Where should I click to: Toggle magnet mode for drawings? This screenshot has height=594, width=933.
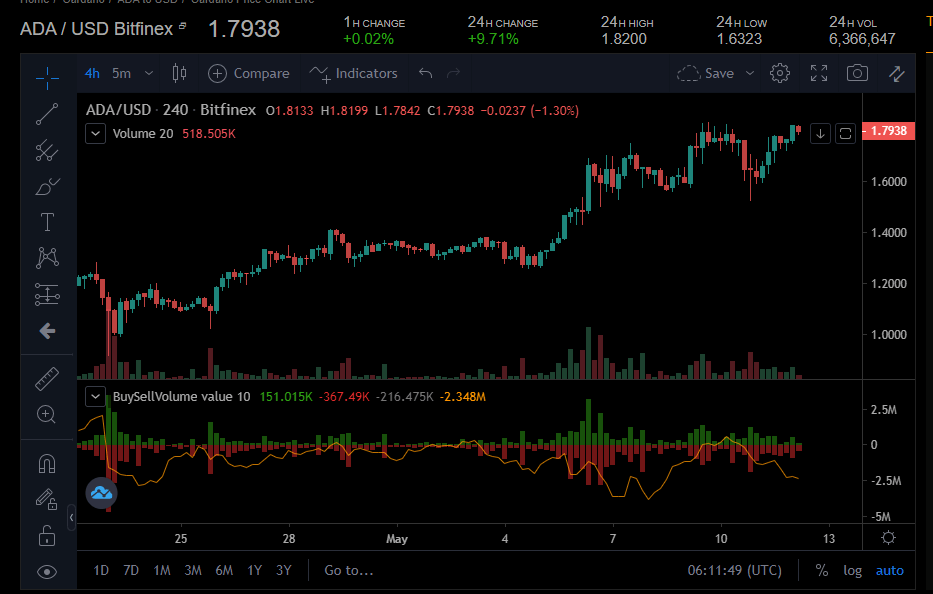point(47,463)
